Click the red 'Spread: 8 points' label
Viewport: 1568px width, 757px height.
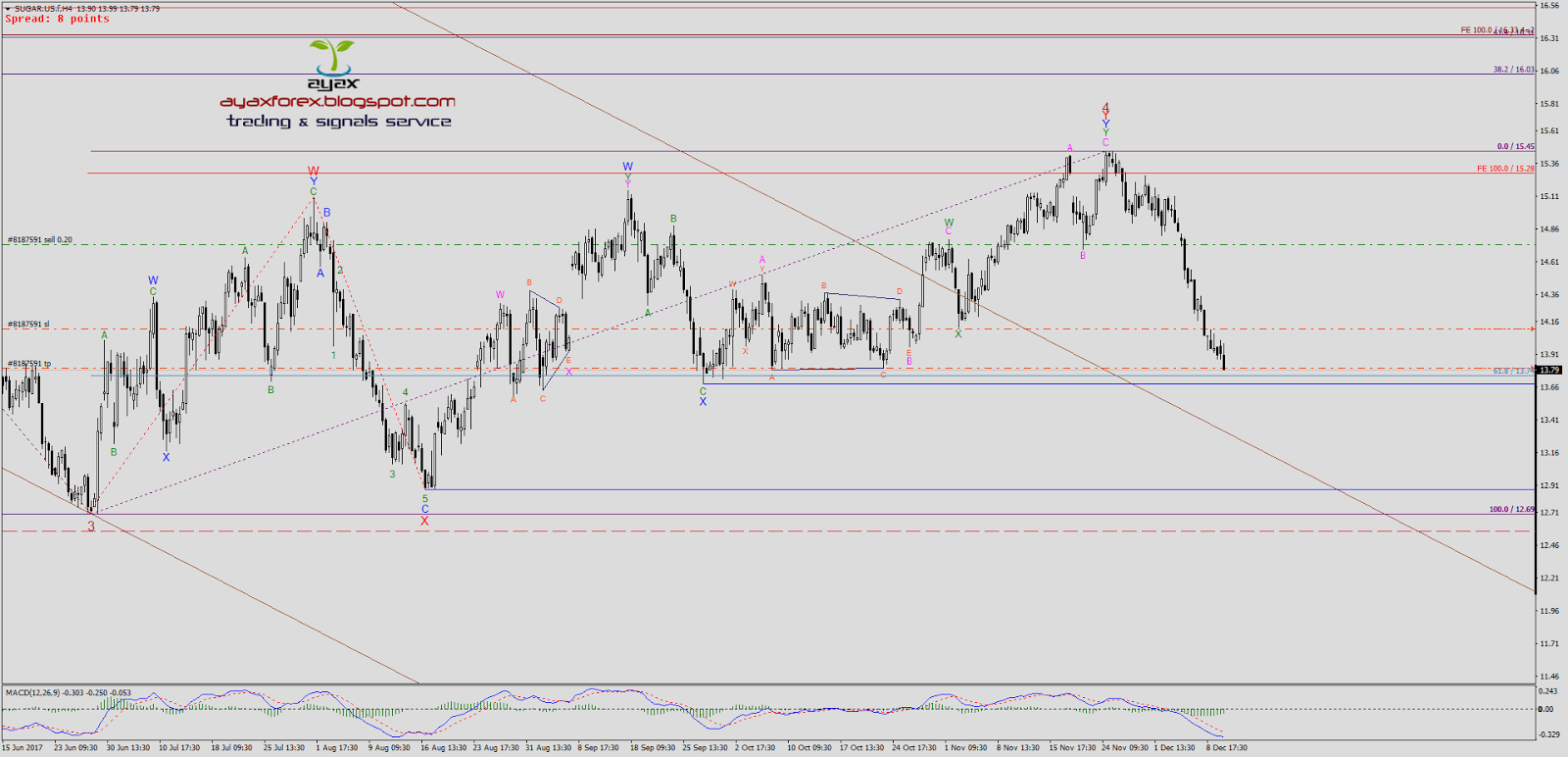(x=58, y=19)
